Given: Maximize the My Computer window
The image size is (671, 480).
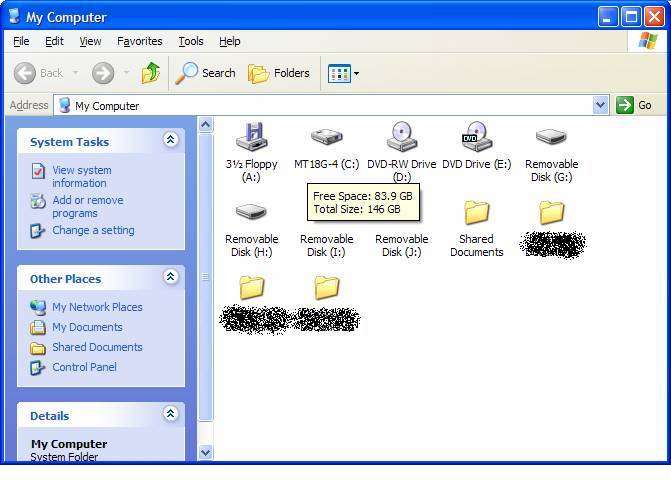Looking at the screenshot, I should (631, 17).
